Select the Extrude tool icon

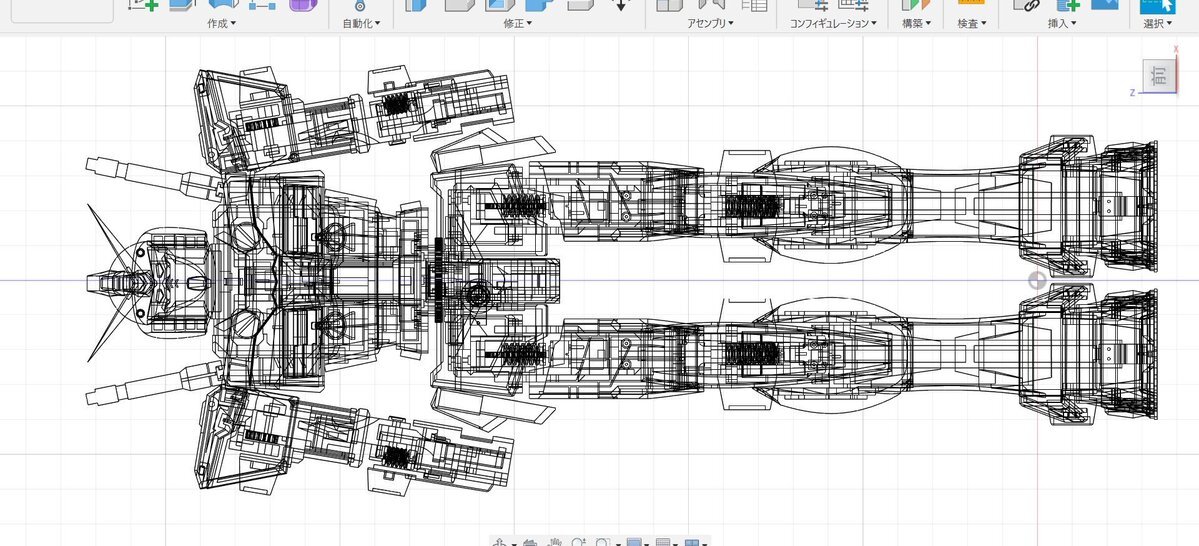coord(183,4)
